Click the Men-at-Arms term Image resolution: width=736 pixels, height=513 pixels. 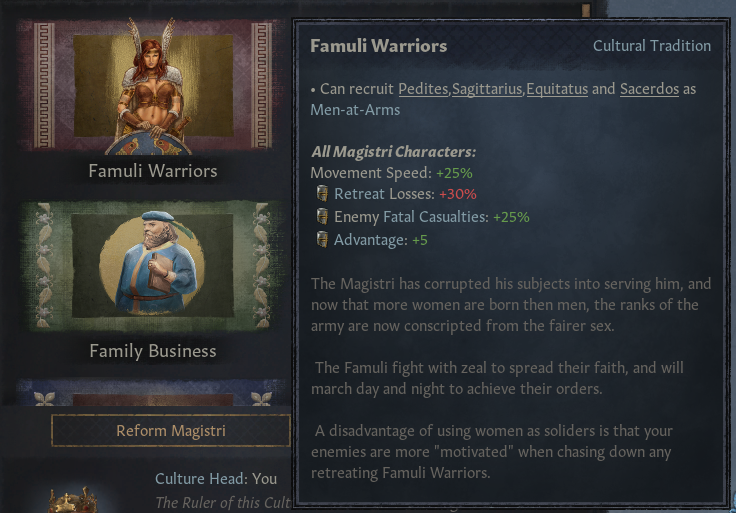click(x=355, y=110)
